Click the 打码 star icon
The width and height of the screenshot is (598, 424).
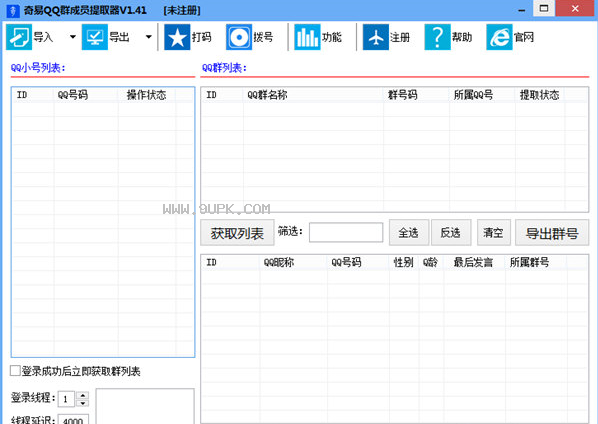(x=177, y=37)
